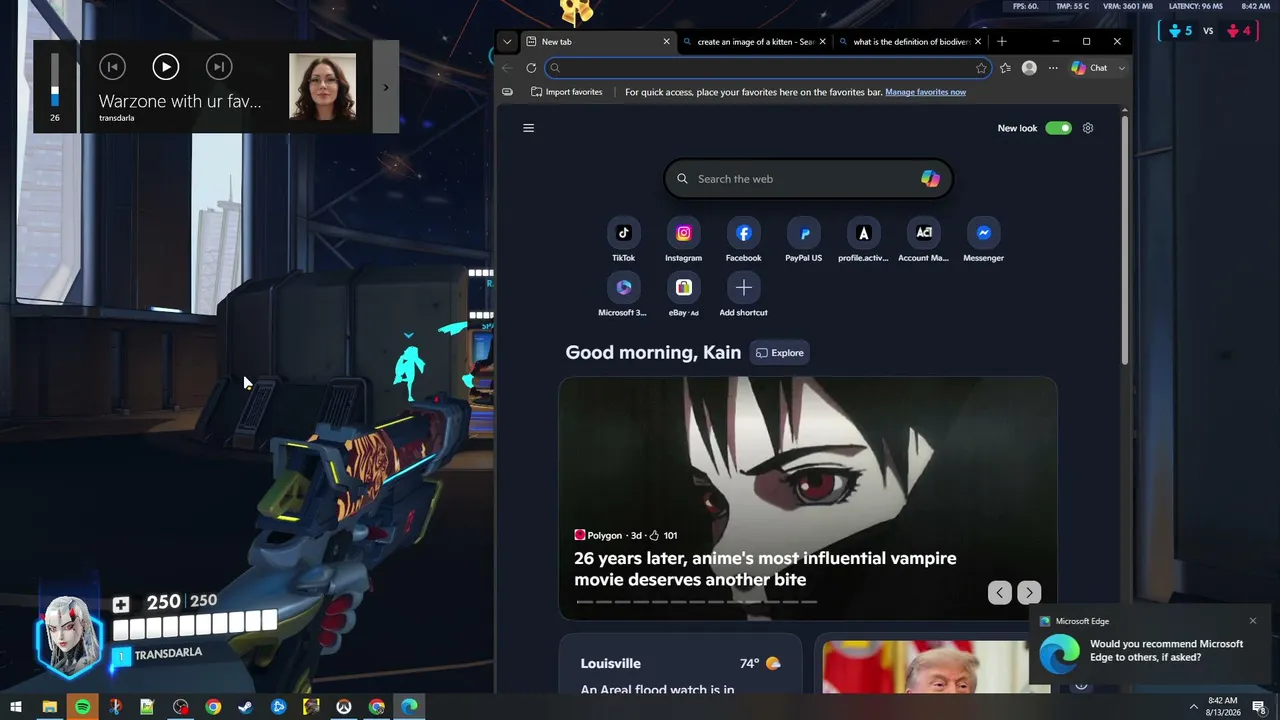Open a new browser tab
The height and width of the screenshot is (720, 1280).
1002,42
